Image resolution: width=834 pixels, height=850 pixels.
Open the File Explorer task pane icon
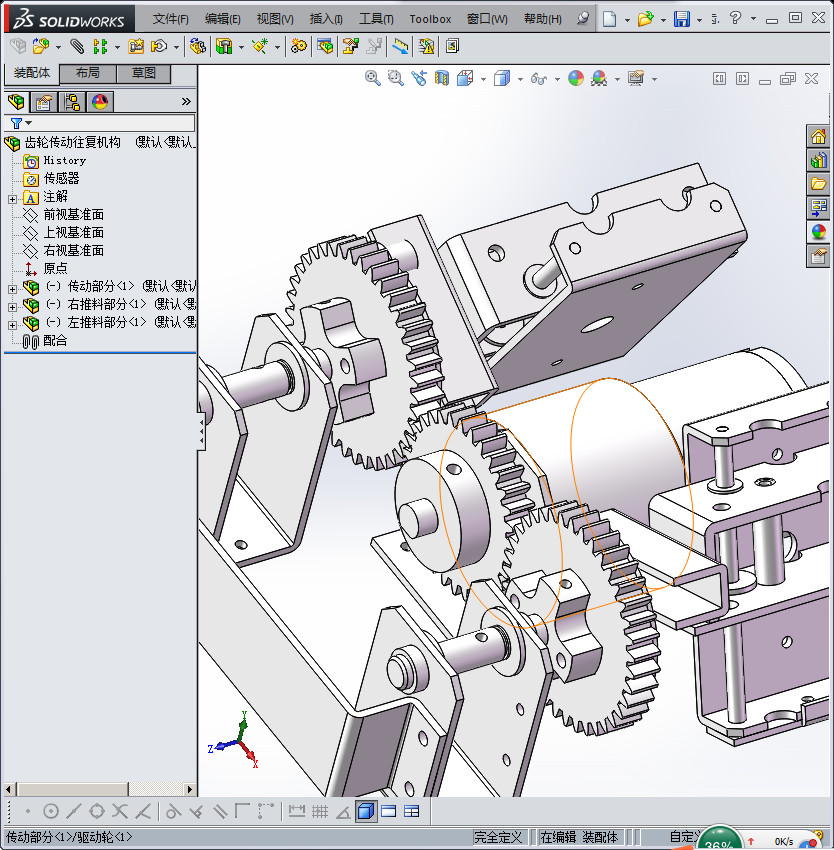pyautogui.click(x=818, y=184)
